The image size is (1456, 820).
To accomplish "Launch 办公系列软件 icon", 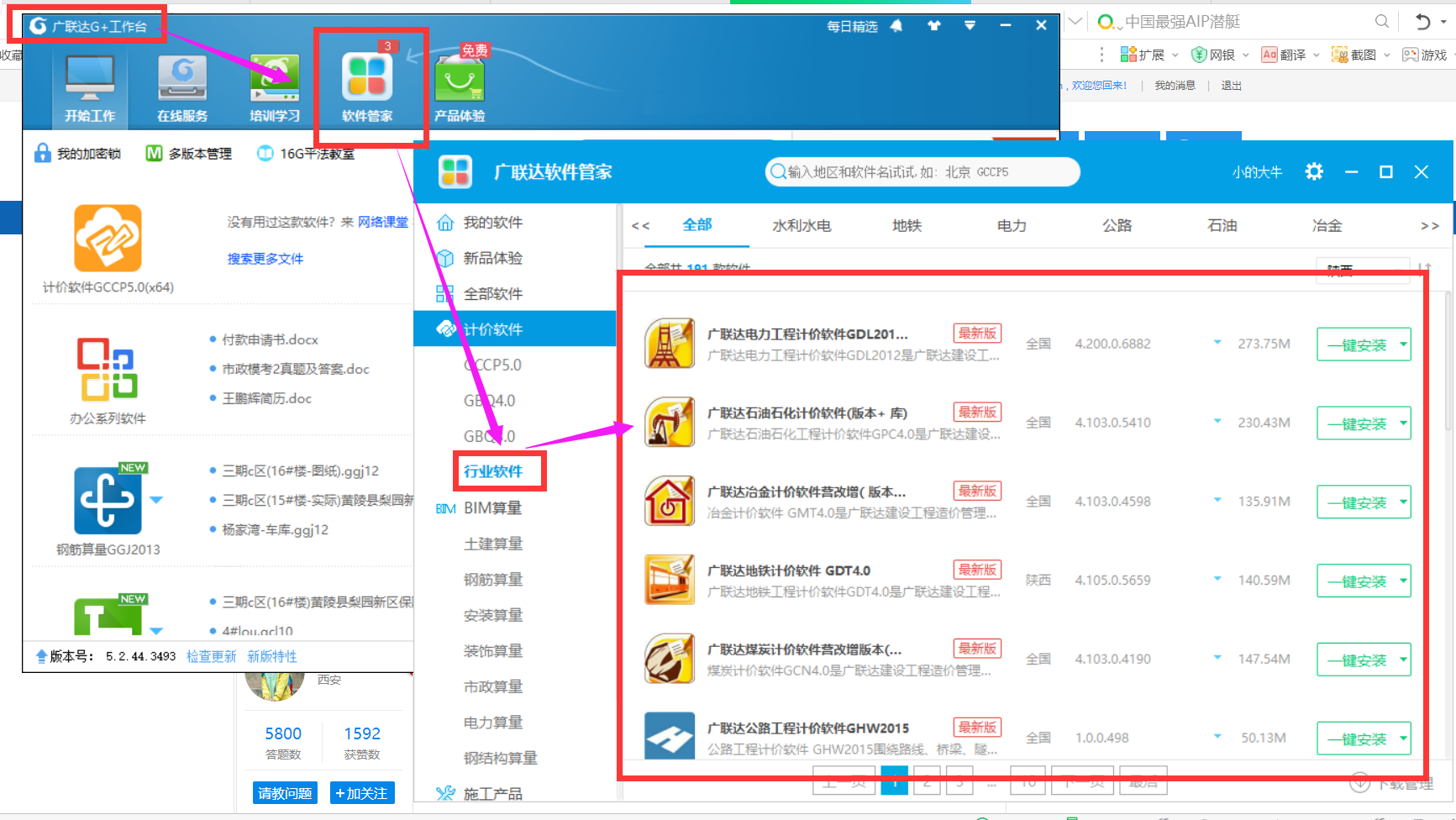I will pos(108,368).
